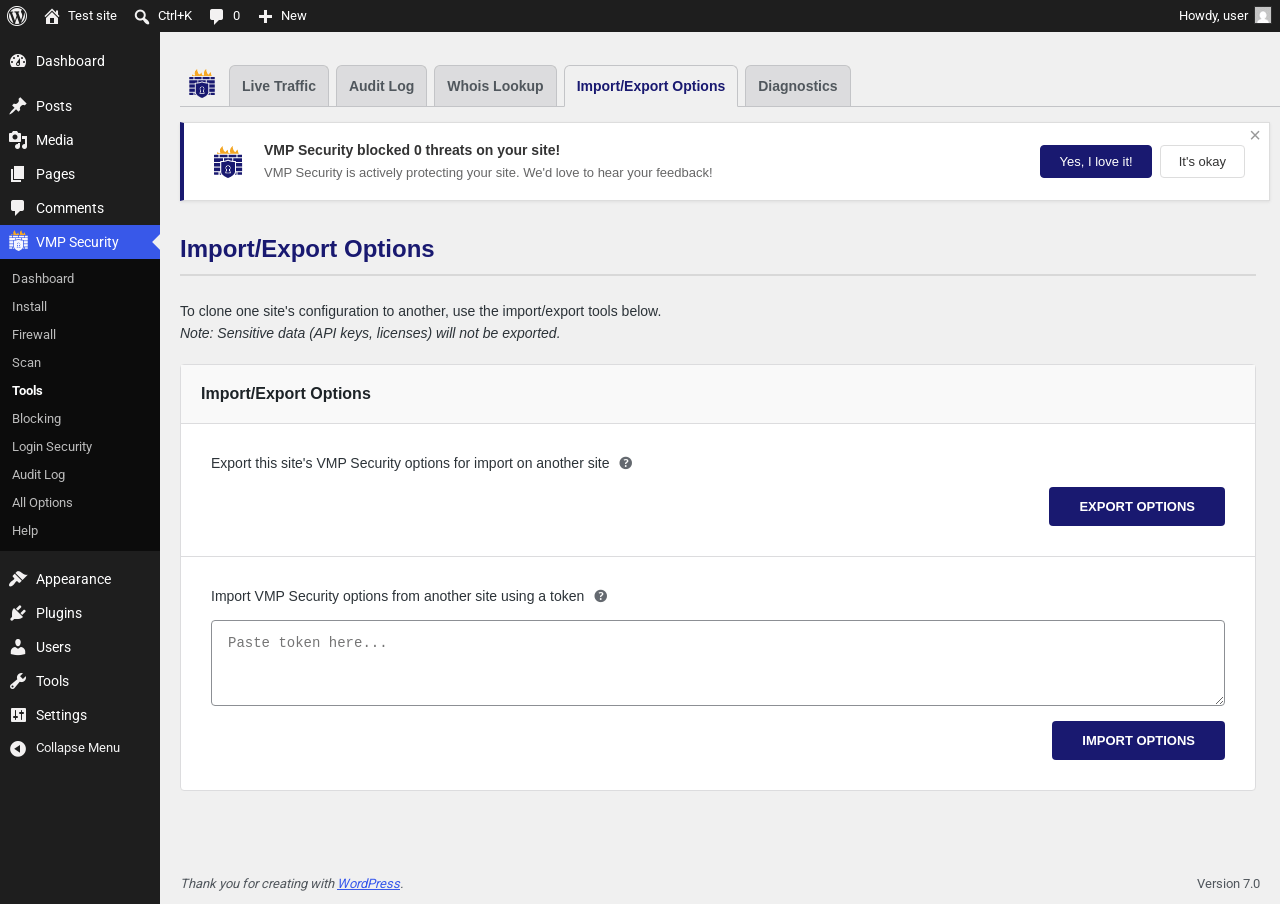Click the Tools wrench icon in main menu

18,681
